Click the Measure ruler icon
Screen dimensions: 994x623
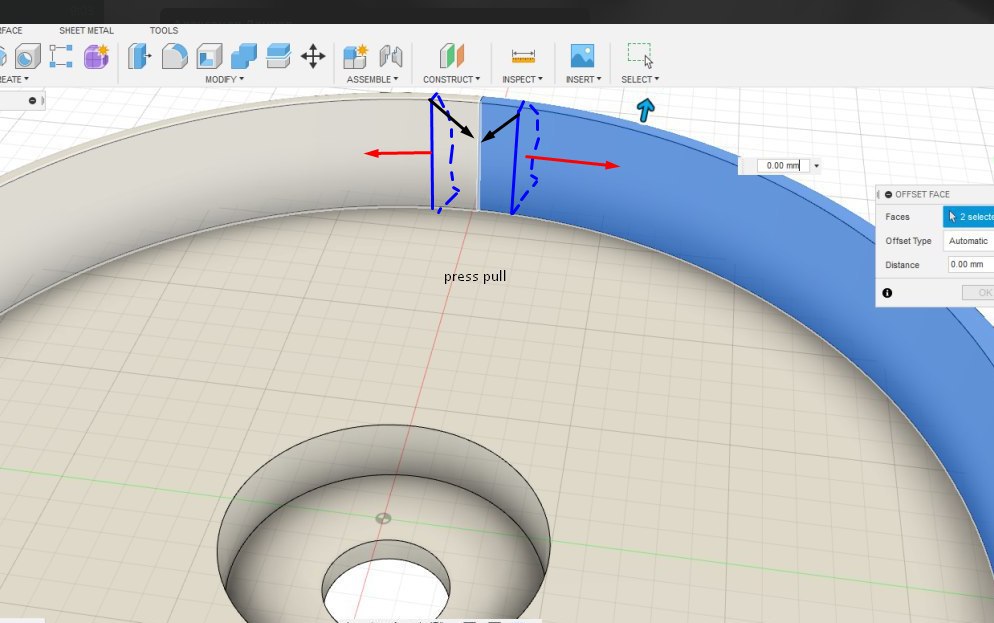pyautogui.click(x=523, y=56)
